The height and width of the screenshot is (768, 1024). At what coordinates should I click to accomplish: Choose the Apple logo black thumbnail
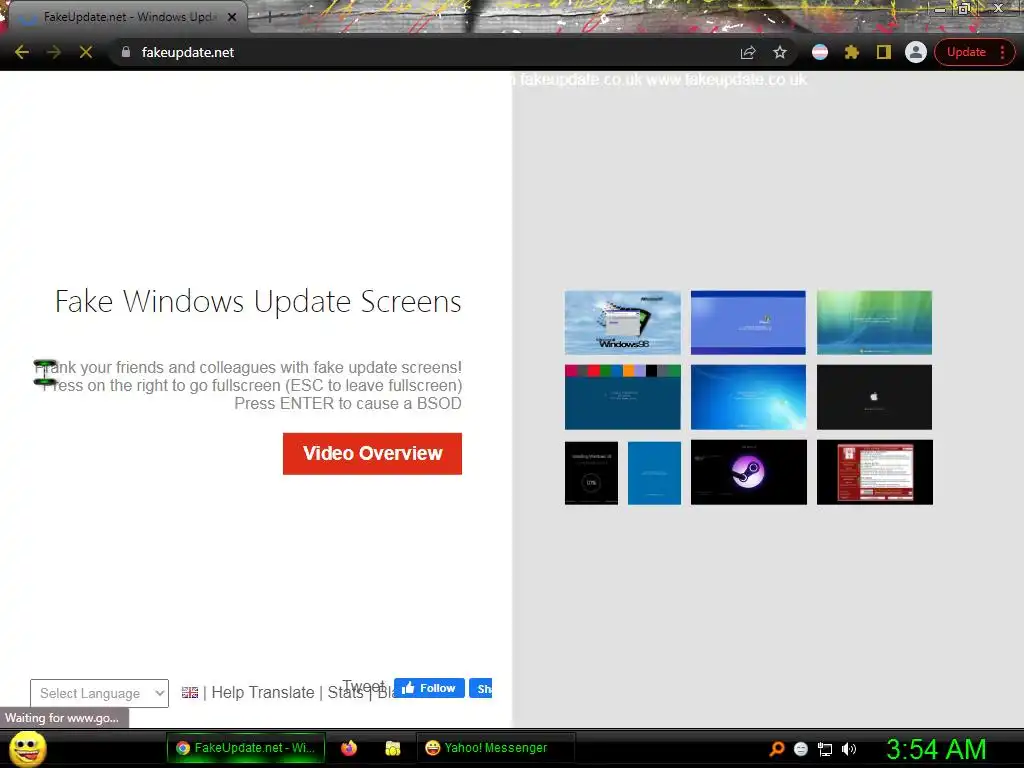tap(874, 397)
